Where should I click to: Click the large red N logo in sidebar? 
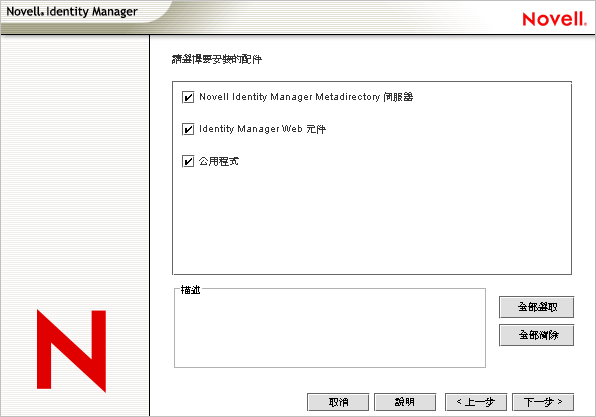coord(71,350)
